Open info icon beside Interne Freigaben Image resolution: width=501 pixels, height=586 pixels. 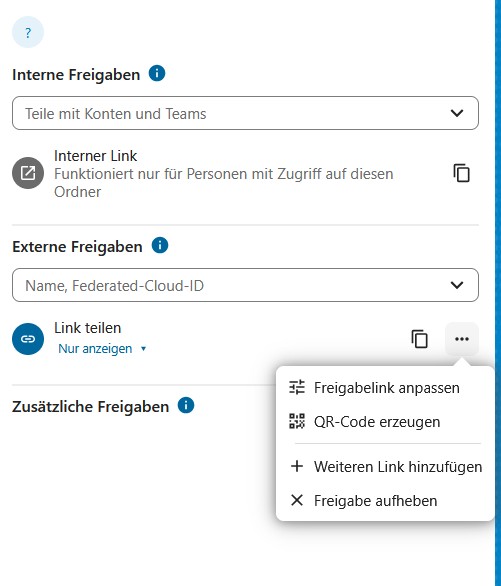pyautogui.click(x=157, y=73)
